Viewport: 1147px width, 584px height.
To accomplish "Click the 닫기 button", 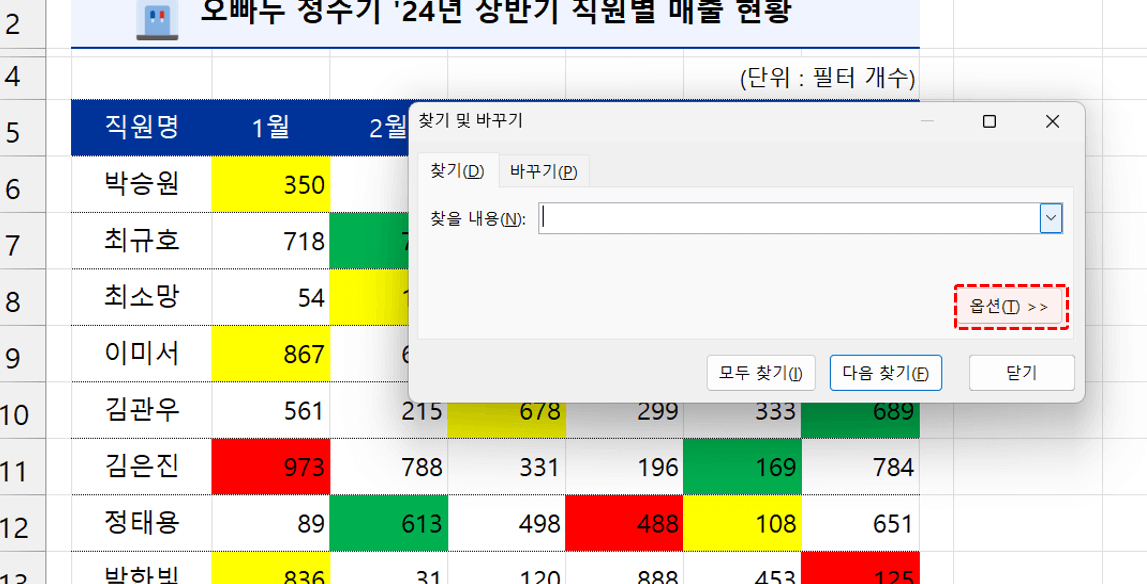I will tap(1021, 373).
